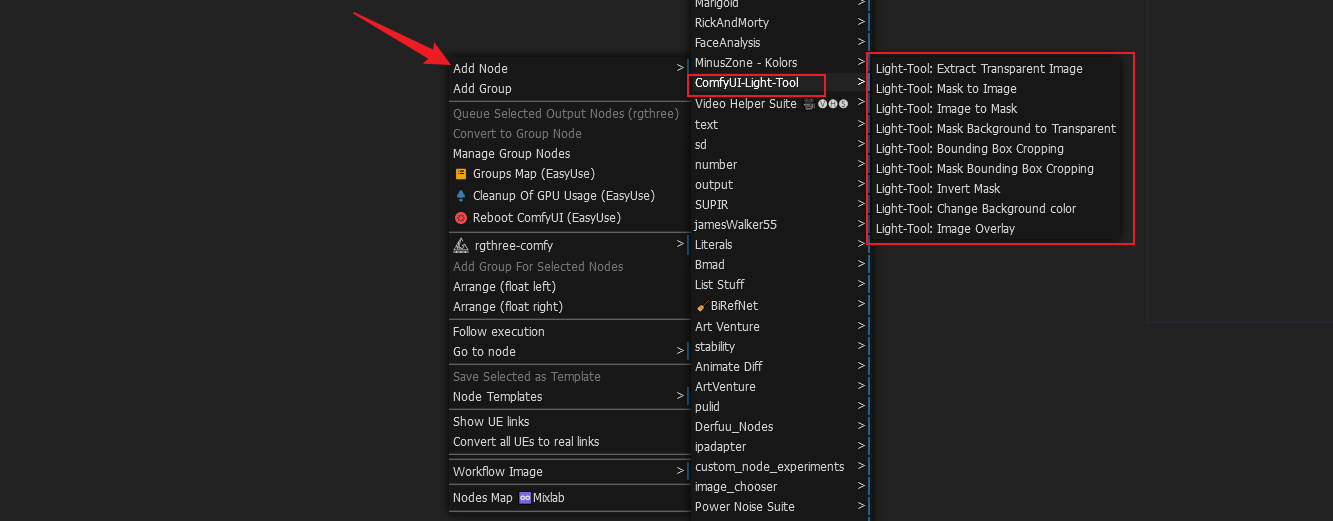
Task: Add Light-Tool: Mask Background to Transparent
Action: click(x=997, y=129)
